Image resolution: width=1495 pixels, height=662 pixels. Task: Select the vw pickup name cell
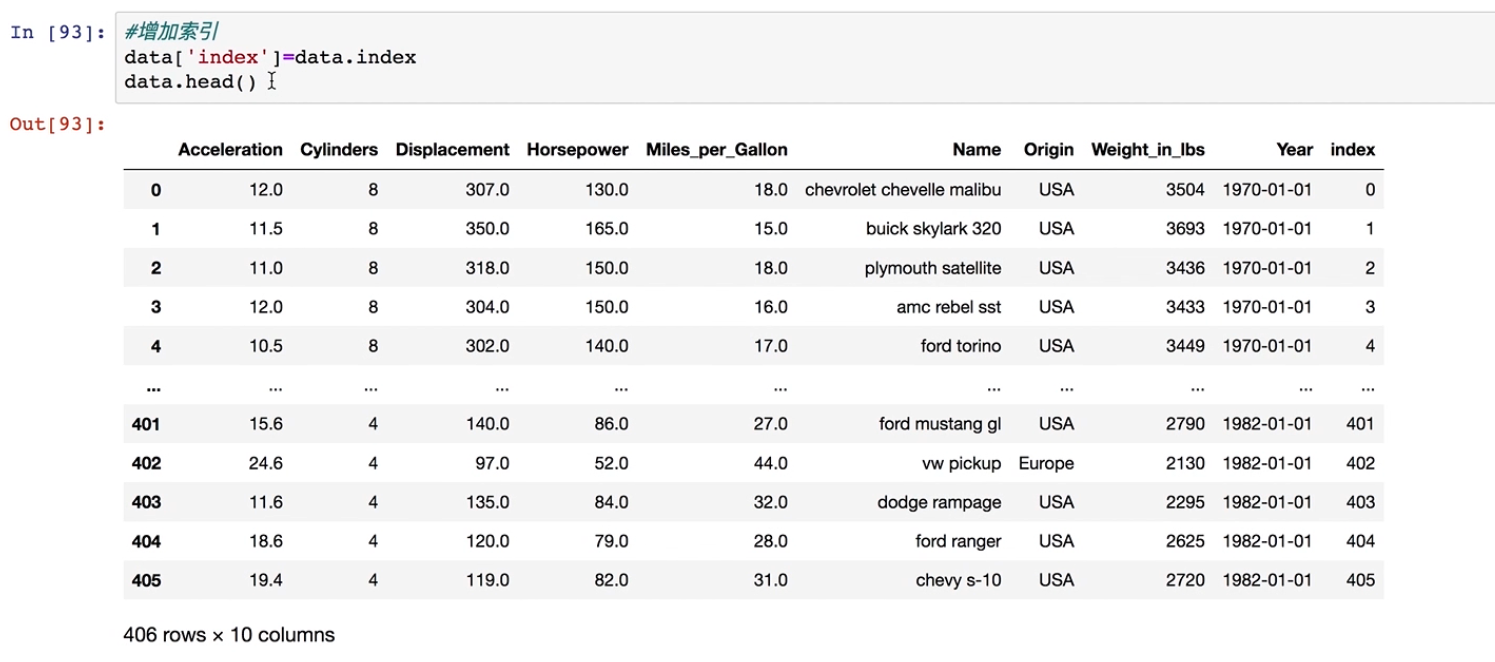point(961,464)
